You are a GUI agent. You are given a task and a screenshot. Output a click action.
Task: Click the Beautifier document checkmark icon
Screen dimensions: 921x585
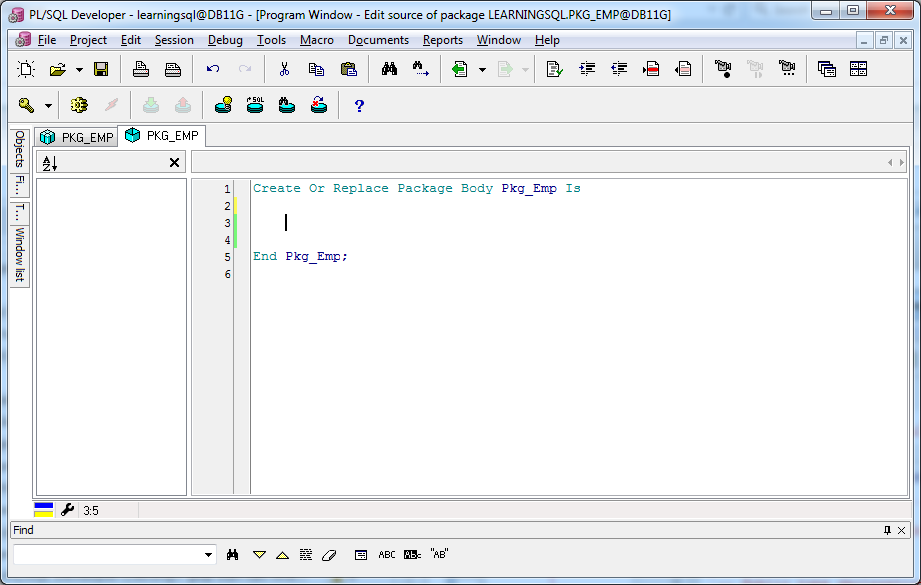point(554,69)
